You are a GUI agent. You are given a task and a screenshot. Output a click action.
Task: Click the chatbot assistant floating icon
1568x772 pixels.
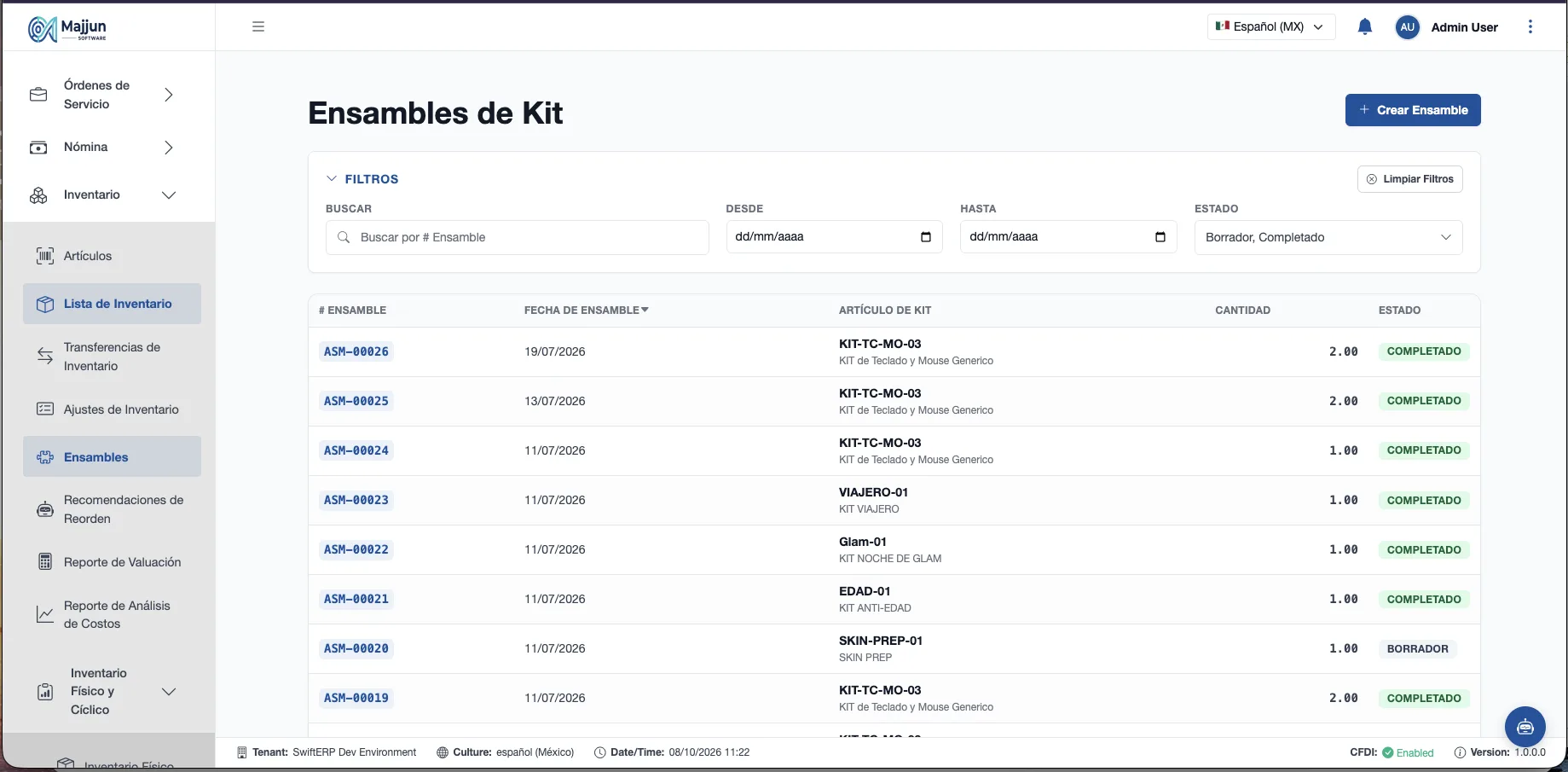[x=1525, y=727]
